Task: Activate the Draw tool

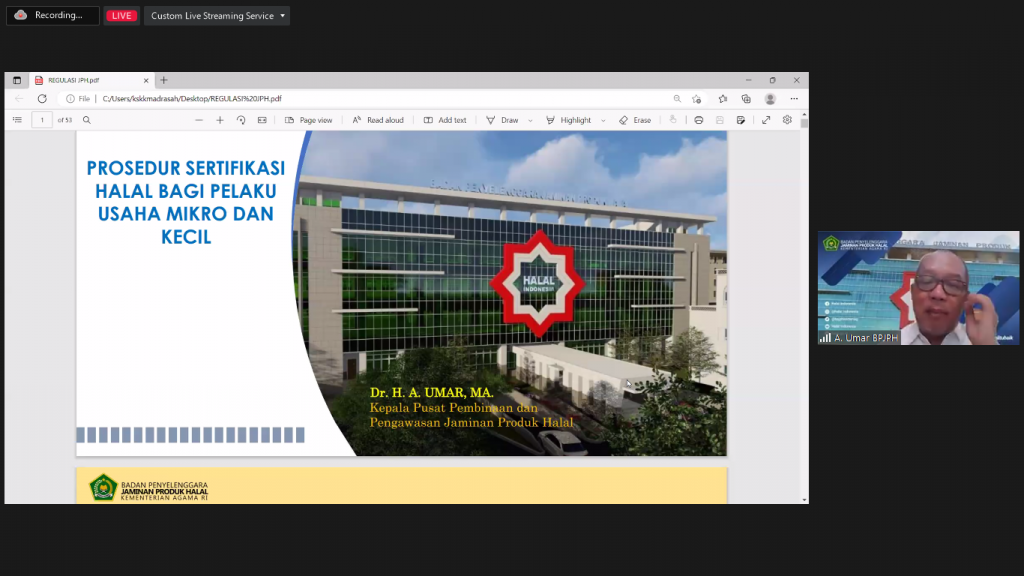Action: pyautogui.click(x=502, y=120)
